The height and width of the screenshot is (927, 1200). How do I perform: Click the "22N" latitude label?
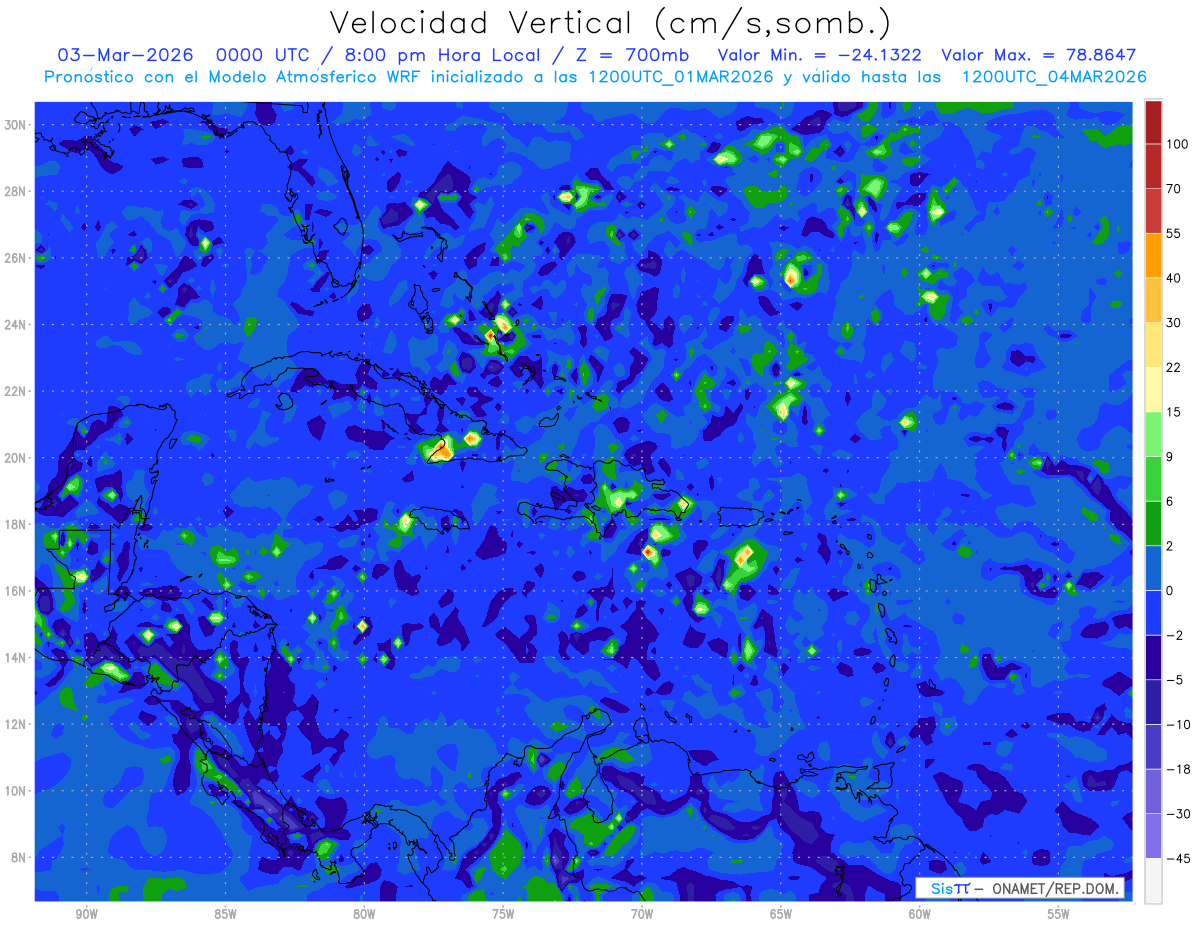click(x=16, y=391)
